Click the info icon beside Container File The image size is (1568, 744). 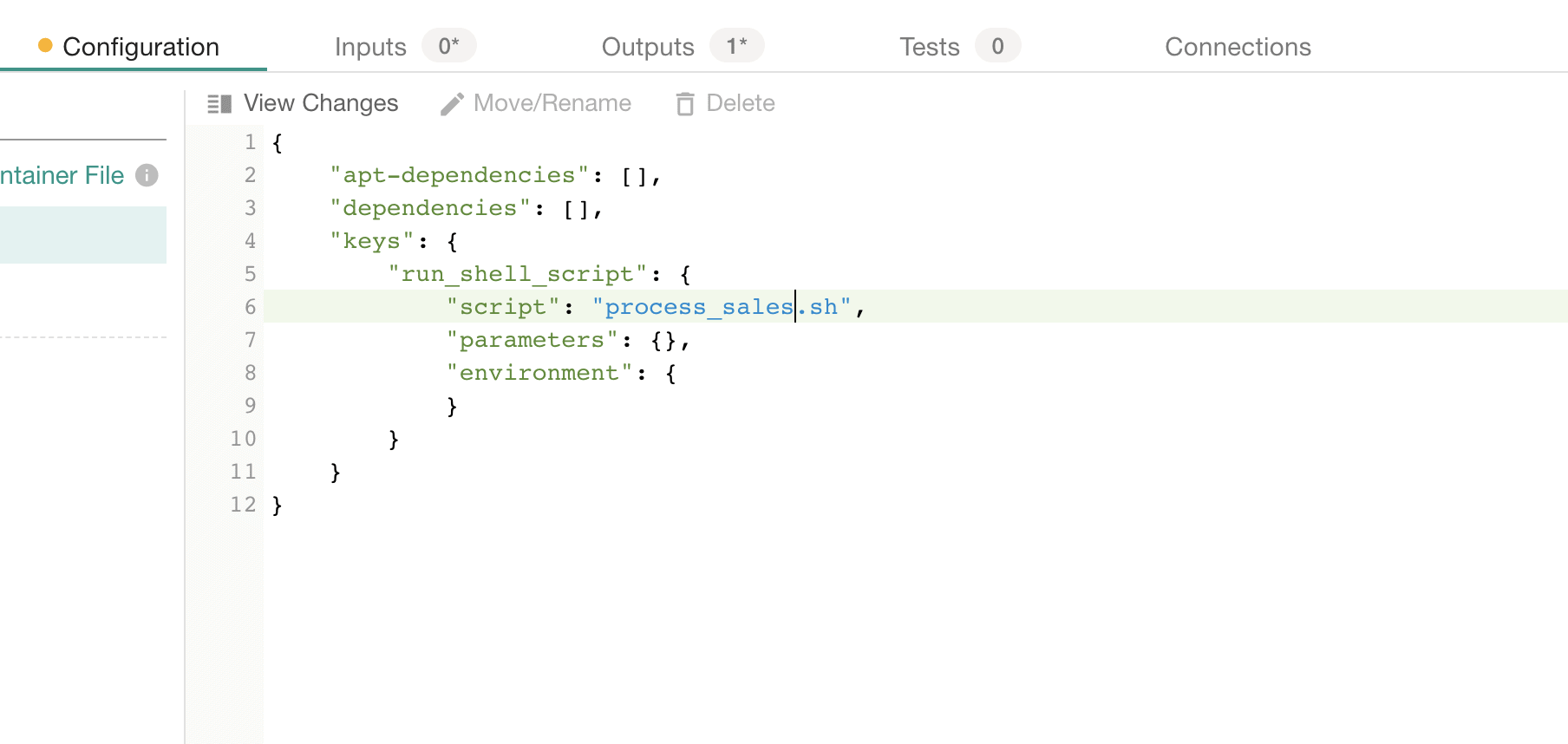[147, 175]
